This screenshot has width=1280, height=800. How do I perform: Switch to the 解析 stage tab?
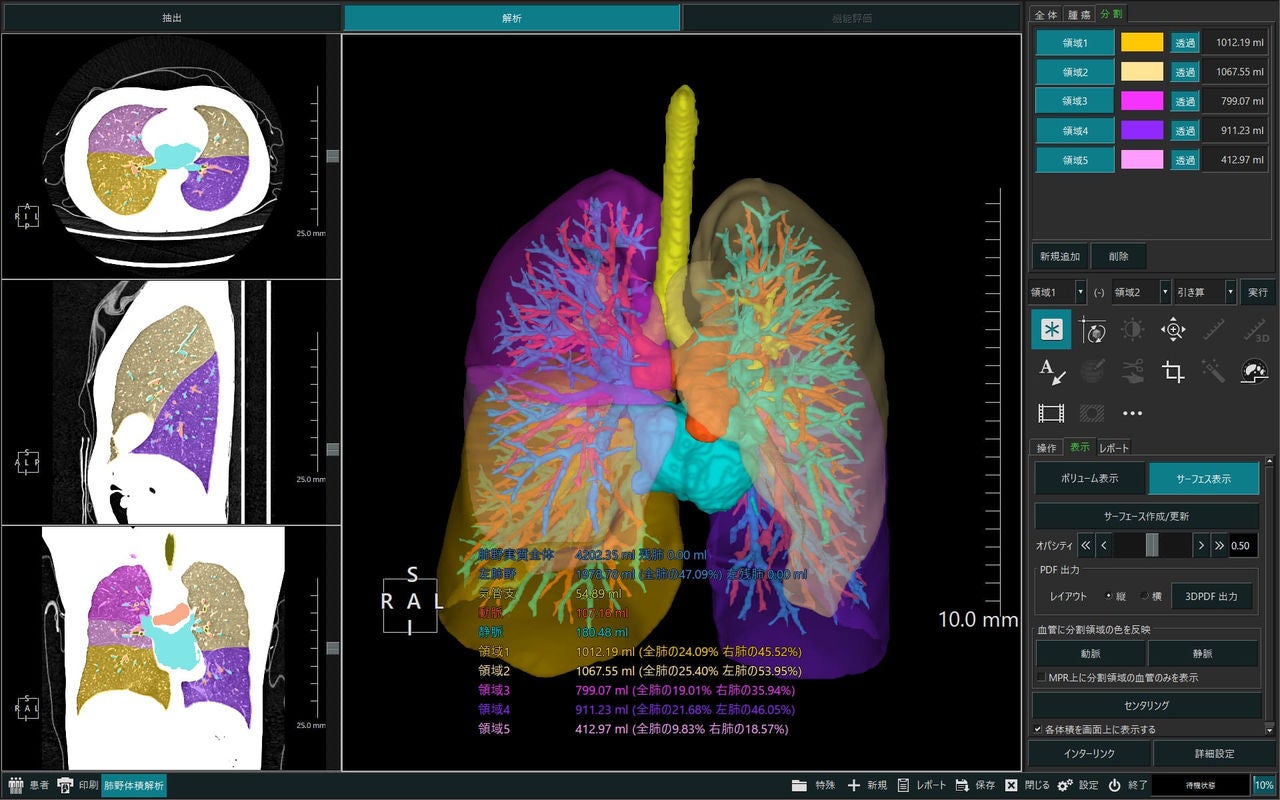coord(512,18)
